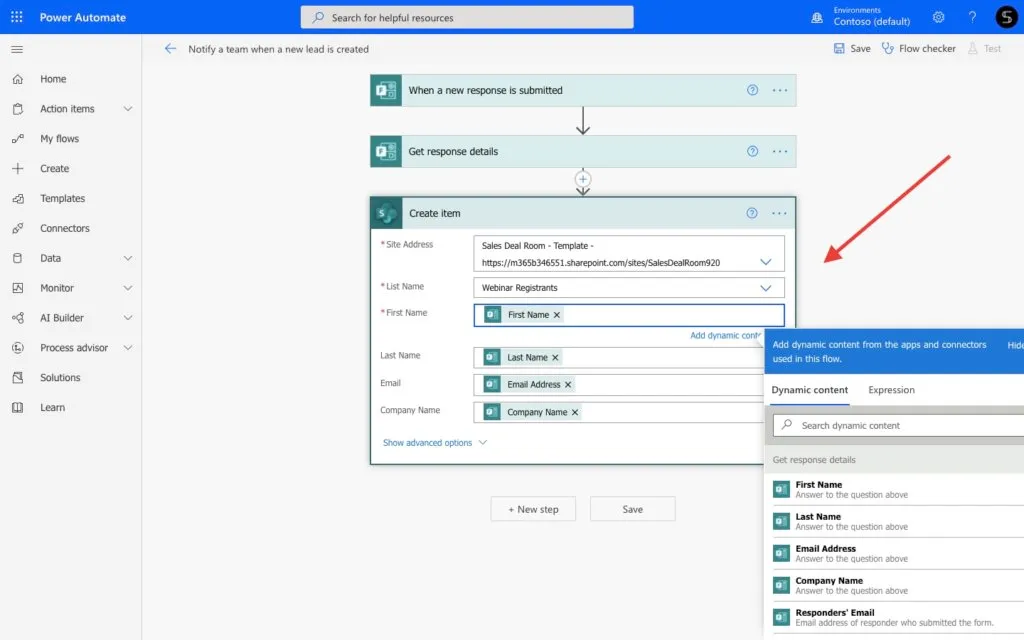Open the app launcher waffle icon
Viewport: 1024px width, 640px height.
tap(17, 17)
